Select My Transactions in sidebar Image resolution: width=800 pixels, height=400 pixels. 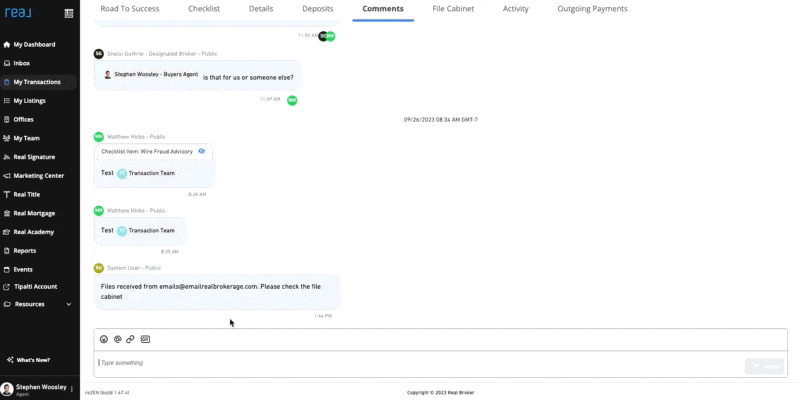point(38,82)
